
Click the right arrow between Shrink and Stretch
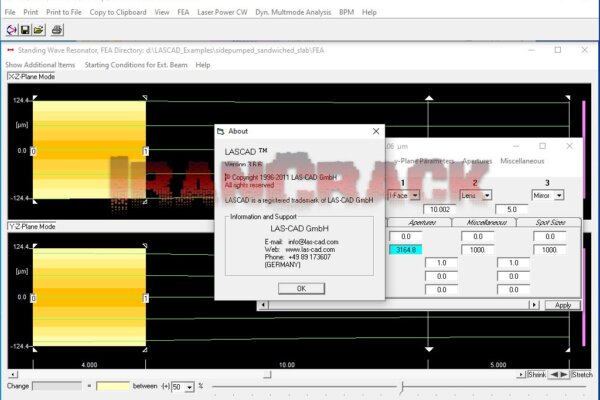pos(564,375)
